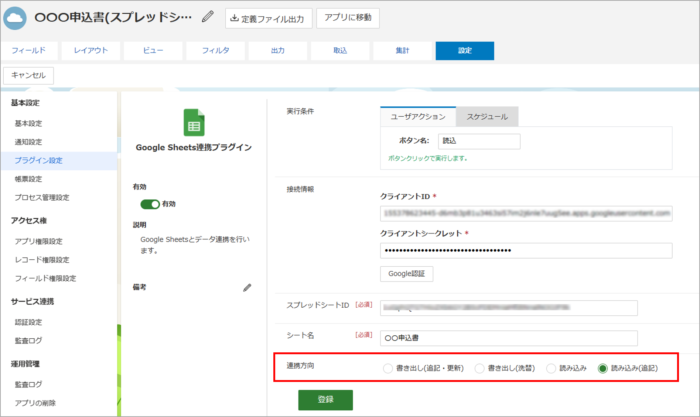Open the レイアウト tab
700x417 pixels.
(91, 50)
